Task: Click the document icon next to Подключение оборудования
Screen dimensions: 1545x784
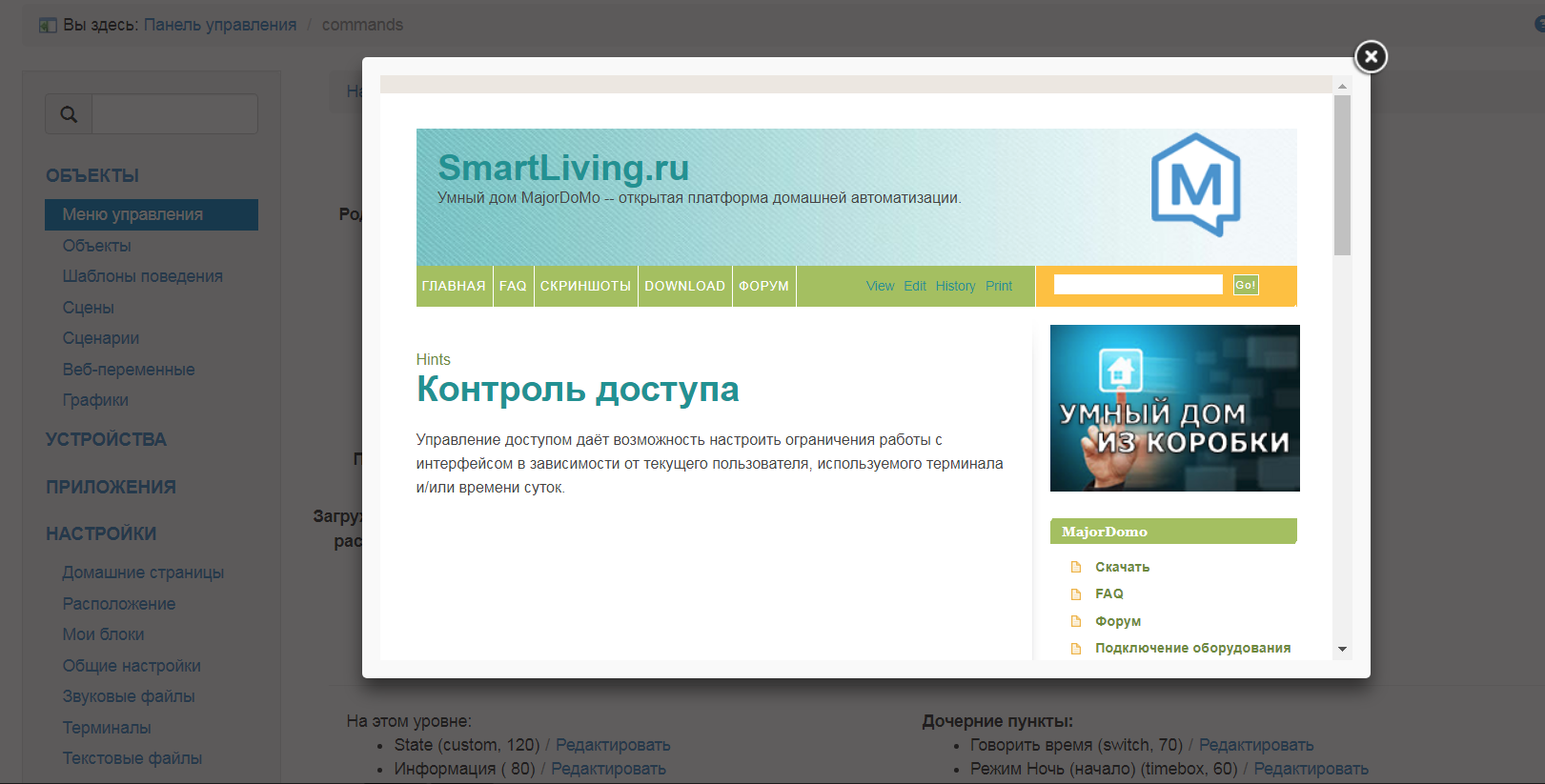Action: [x=1076, y=649]
